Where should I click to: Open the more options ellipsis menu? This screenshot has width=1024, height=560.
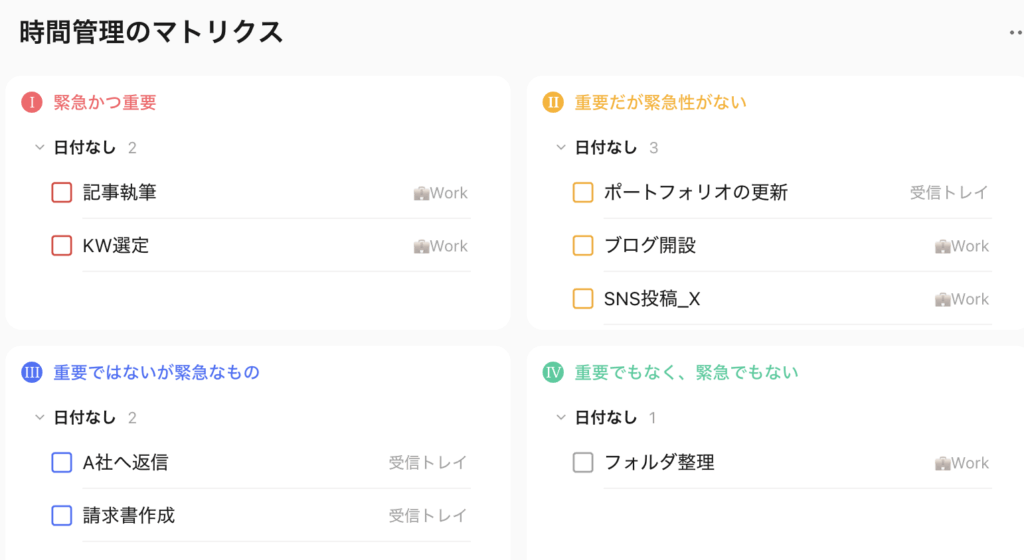point(1016,32)
